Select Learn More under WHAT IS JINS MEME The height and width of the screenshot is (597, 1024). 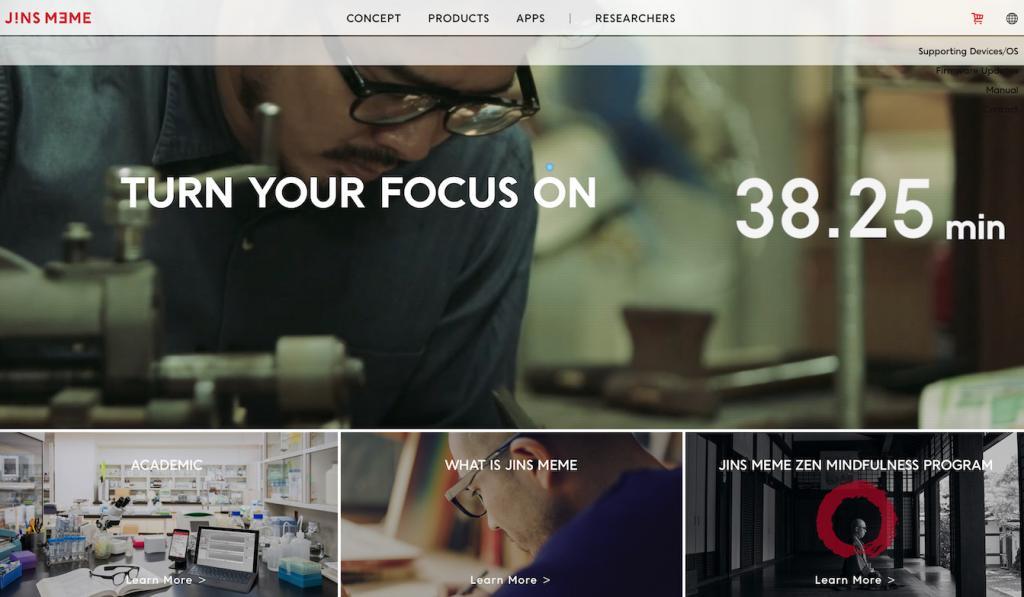(x=510, y=580)
